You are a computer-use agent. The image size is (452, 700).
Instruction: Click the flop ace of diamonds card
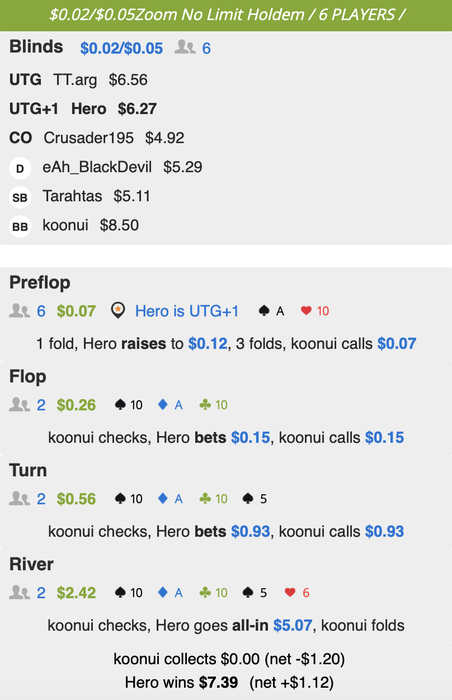point(170,405)
